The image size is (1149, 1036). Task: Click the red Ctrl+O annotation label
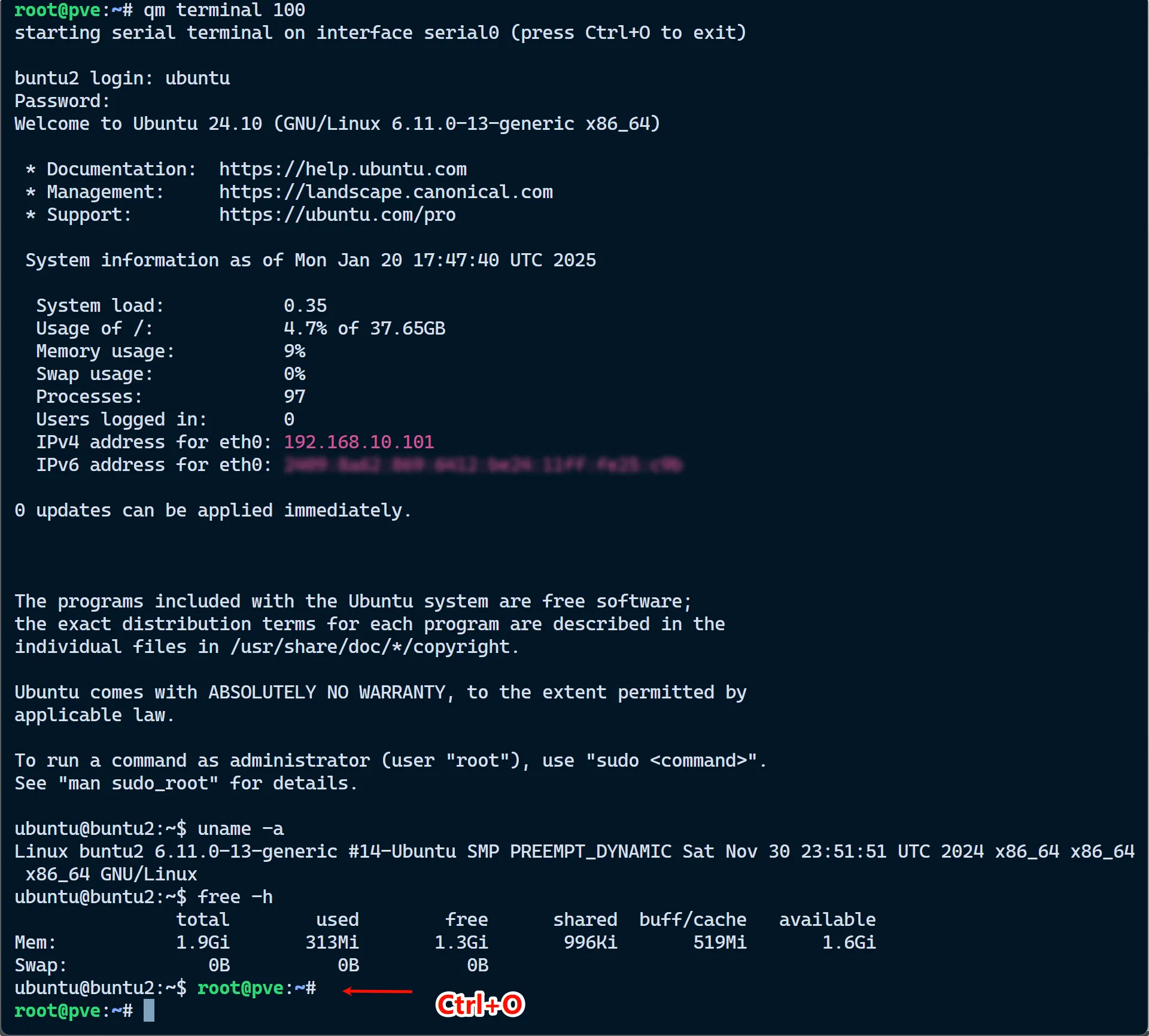click(x=480, y=1005)
